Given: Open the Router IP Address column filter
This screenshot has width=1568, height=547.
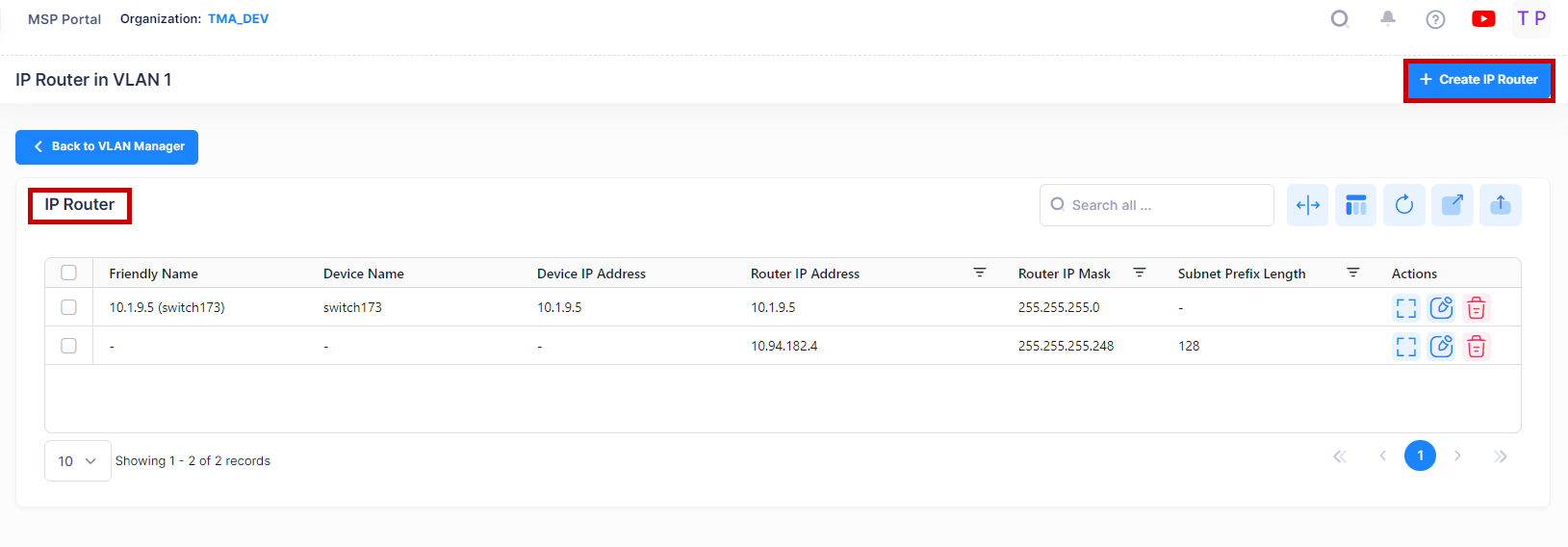Looking at the screenshot, I should [x=980, y=273].
